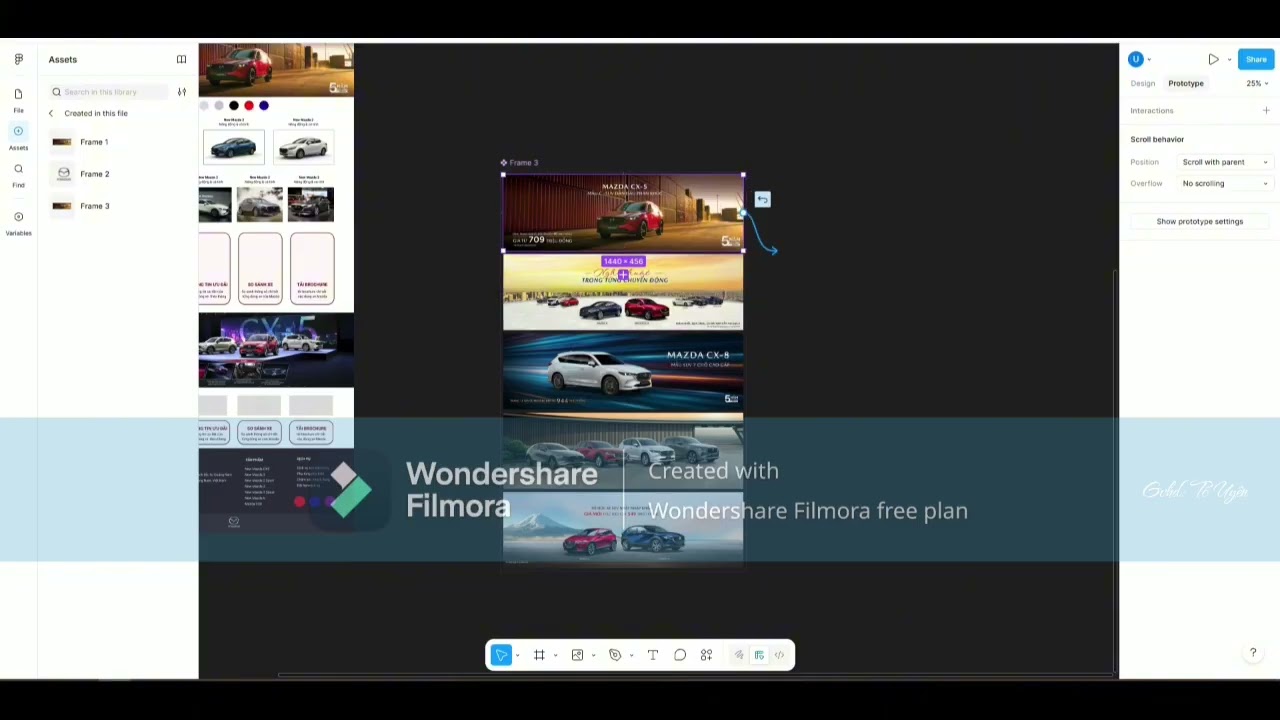The height and width of the screenshot is (720, 1280).
Task: Open the help question mark button
Action: click(1253, 653)
